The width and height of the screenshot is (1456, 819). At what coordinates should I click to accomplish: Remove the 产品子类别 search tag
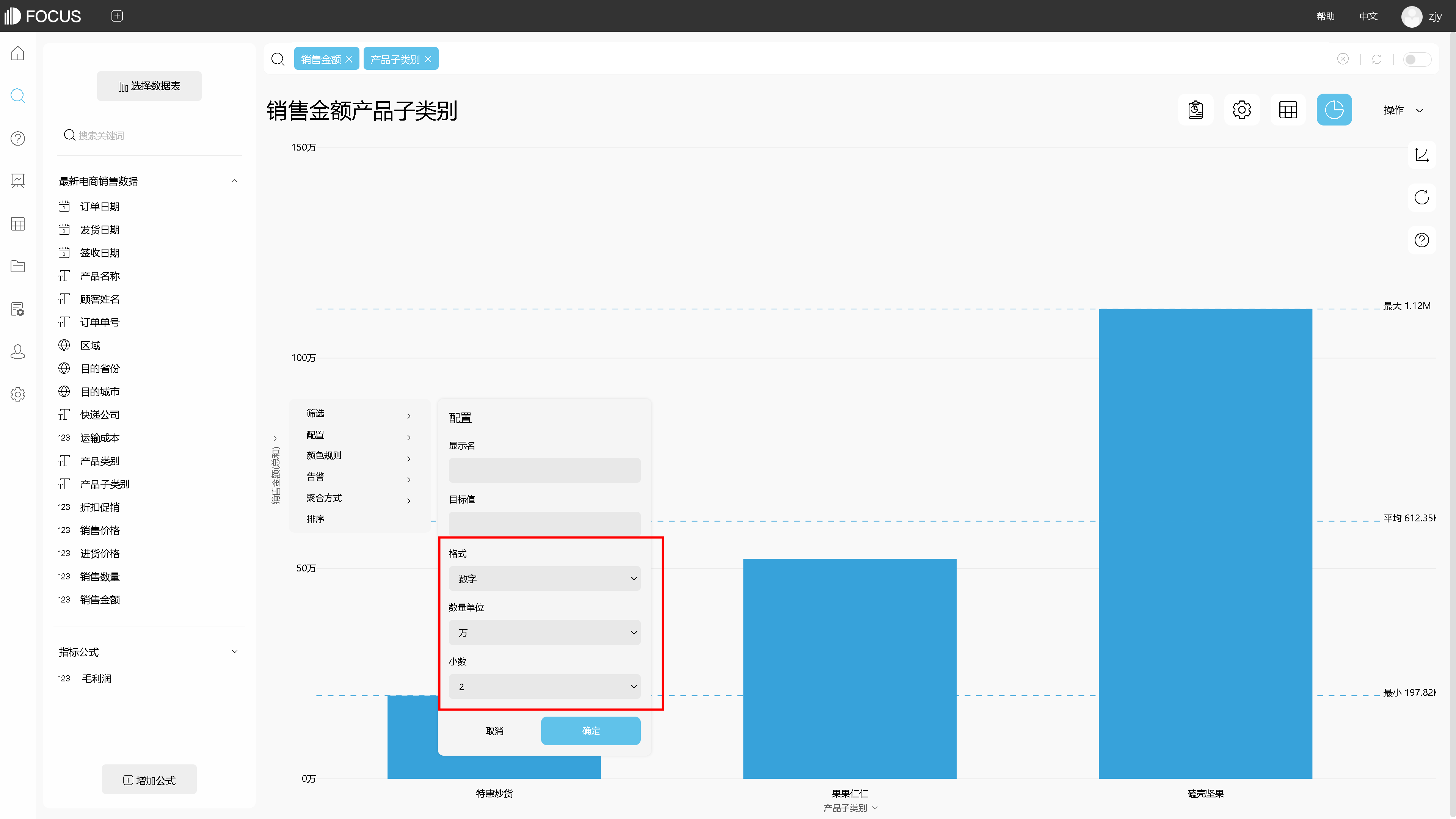428,60
